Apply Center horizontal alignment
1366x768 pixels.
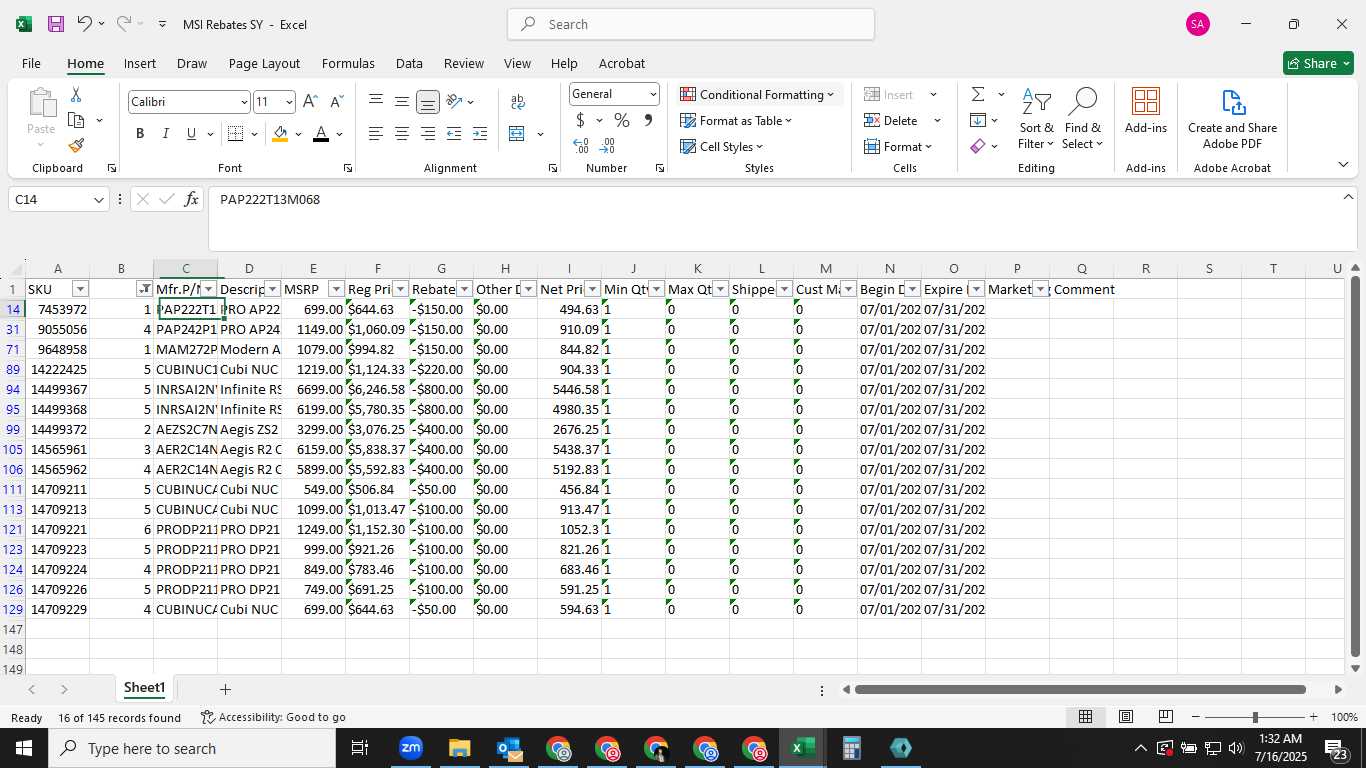tap(401, 134)
